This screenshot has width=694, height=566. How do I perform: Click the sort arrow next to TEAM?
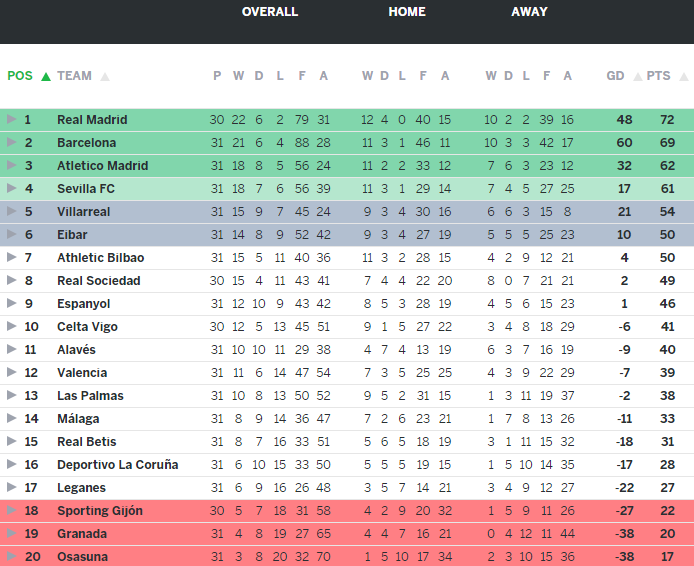105,76
